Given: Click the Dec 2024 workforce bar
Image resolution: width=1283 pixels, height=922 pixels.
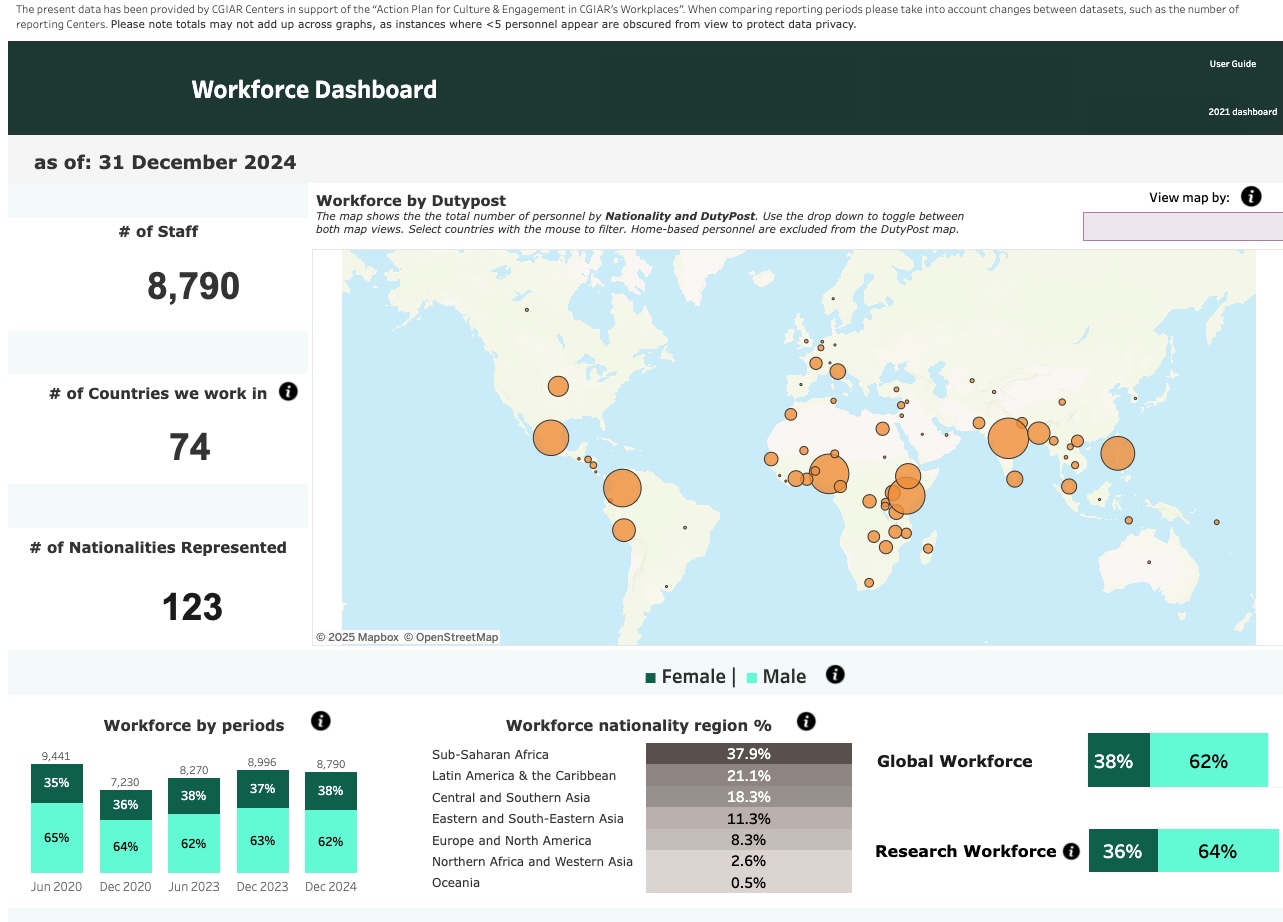Looking at the screenshot, I should point(331,820).
